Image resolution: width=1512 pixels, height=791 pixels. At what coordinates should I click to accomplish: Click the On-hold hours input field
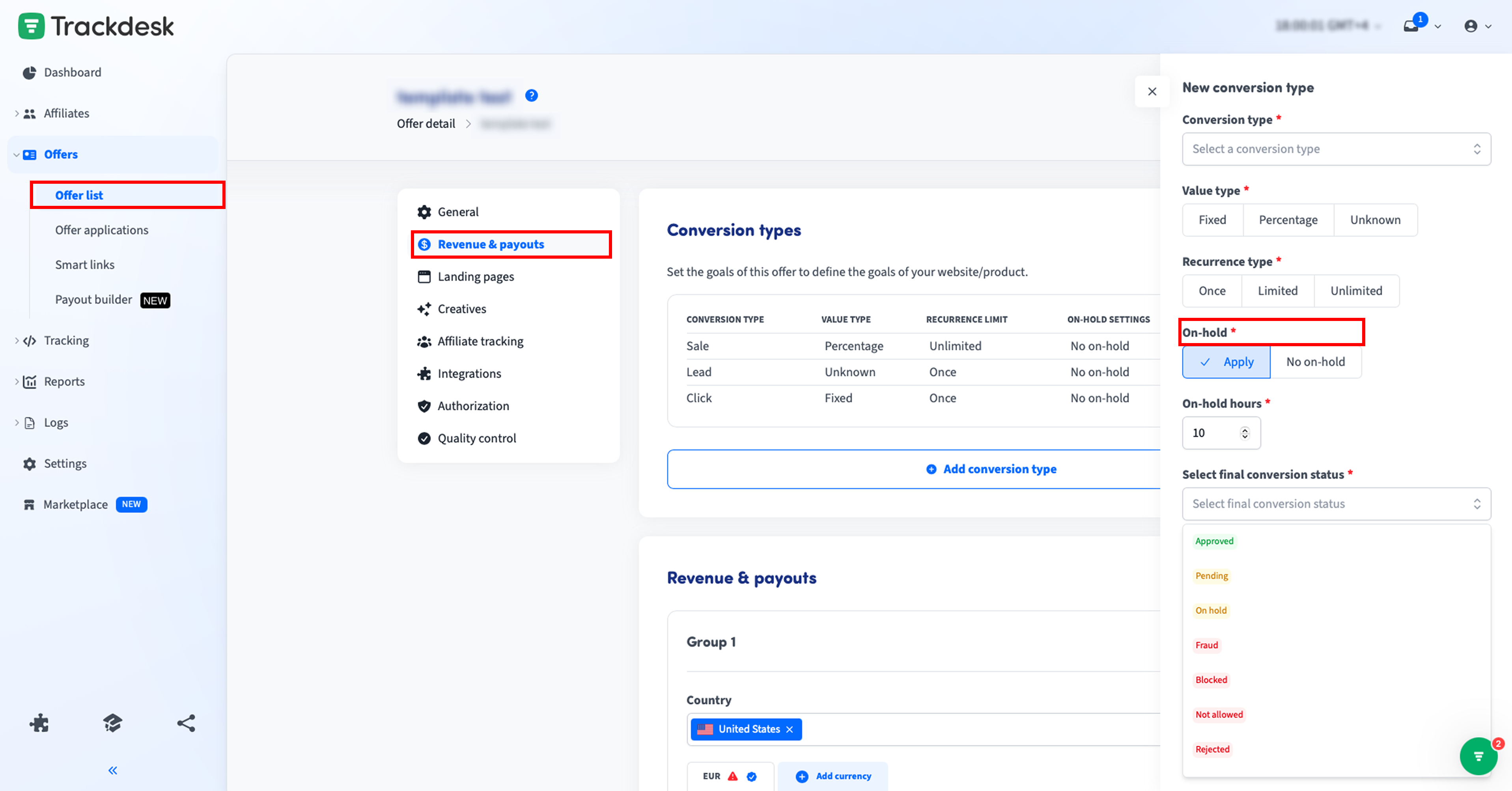pos(1221,433)
